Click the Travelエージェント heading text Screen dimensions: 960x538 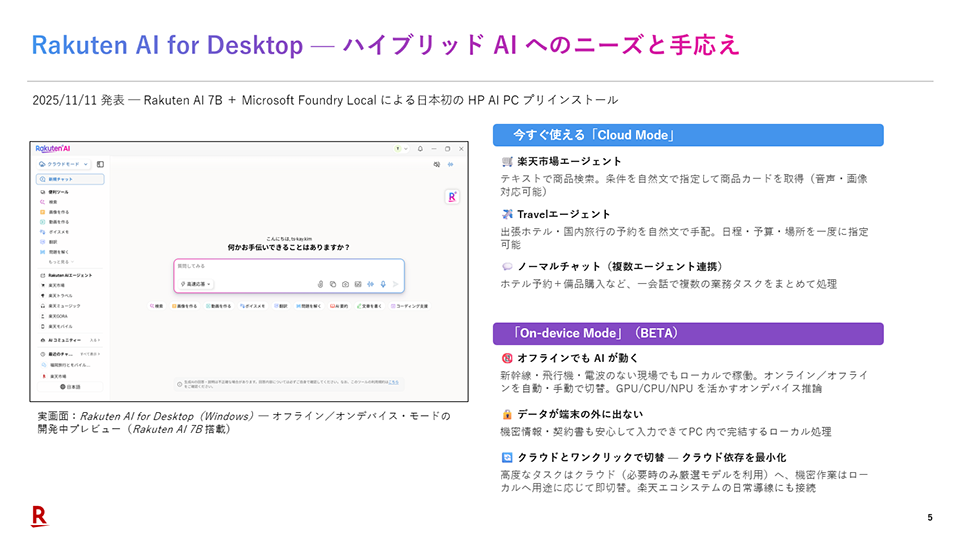pyautogui.click(x=564, y=214)
